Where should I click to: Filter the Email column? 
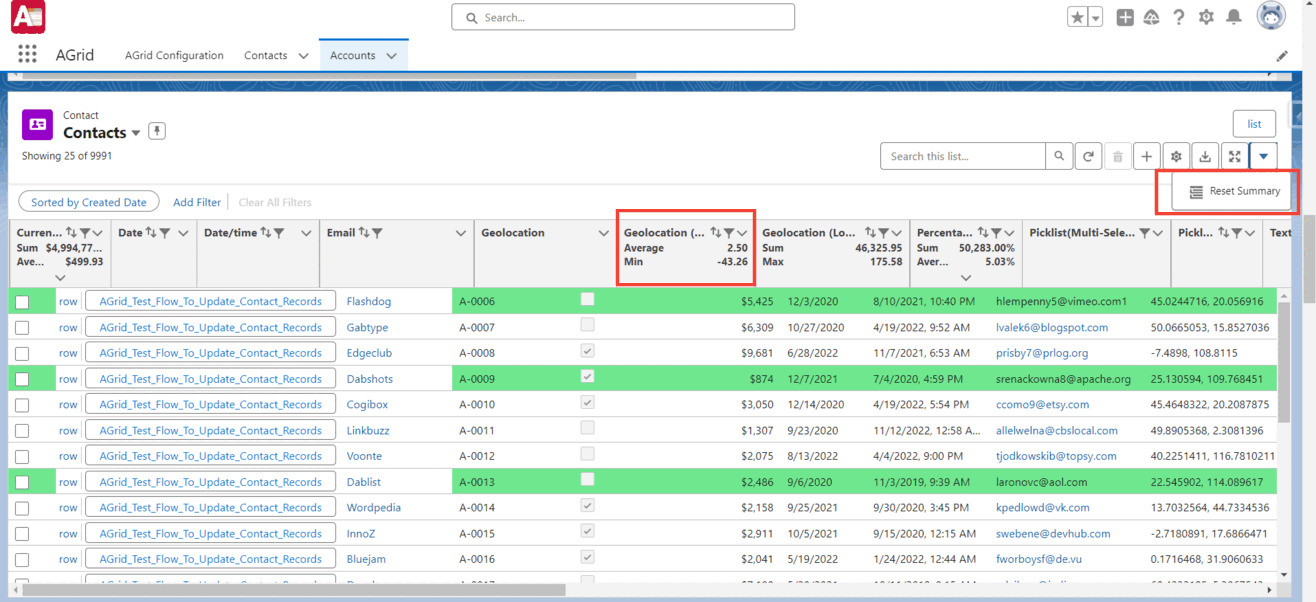[378, 233]
